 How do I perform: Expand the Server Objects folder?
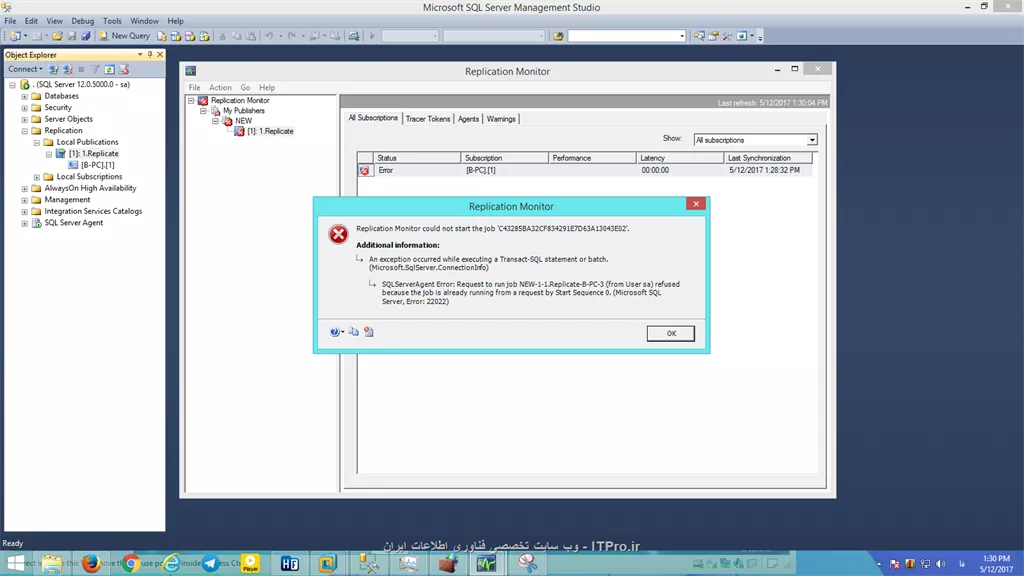pyautogui.click(x=24, y=120)
